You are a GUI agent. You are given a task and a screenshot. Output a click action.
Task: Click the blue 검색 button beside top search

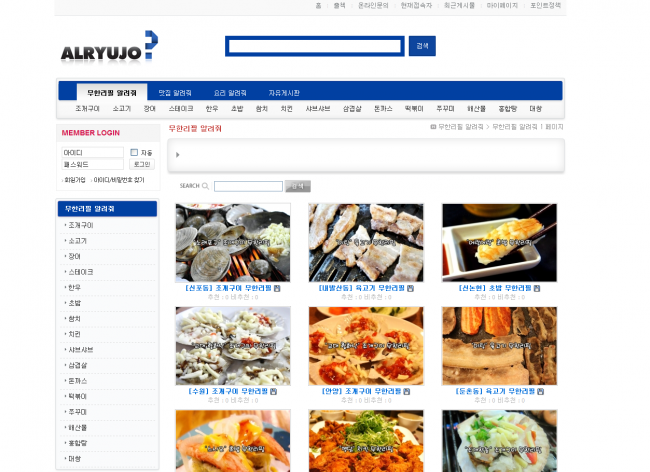[x=422, y=46]
